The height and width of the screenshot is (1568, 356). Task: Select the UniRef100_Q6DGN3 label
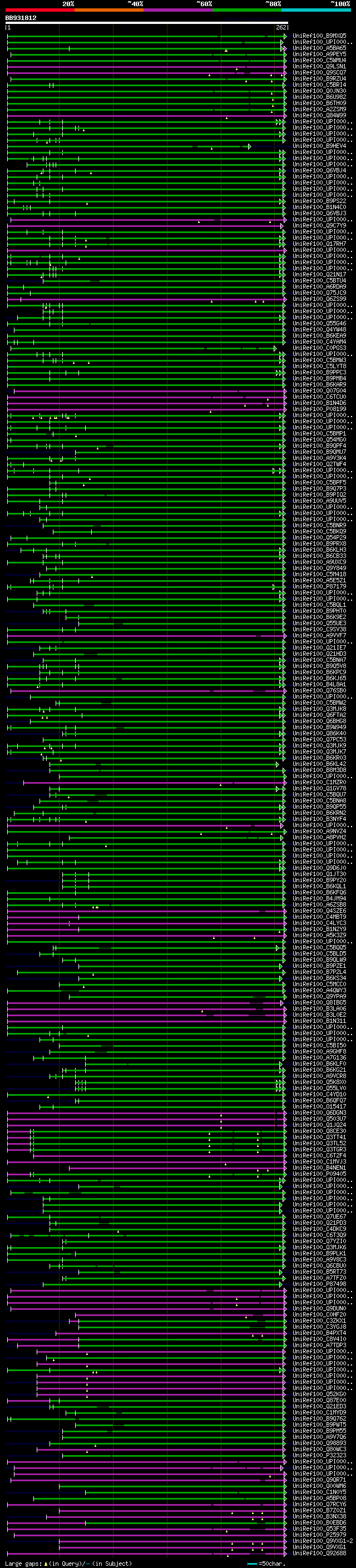(x=319, y=1112)
